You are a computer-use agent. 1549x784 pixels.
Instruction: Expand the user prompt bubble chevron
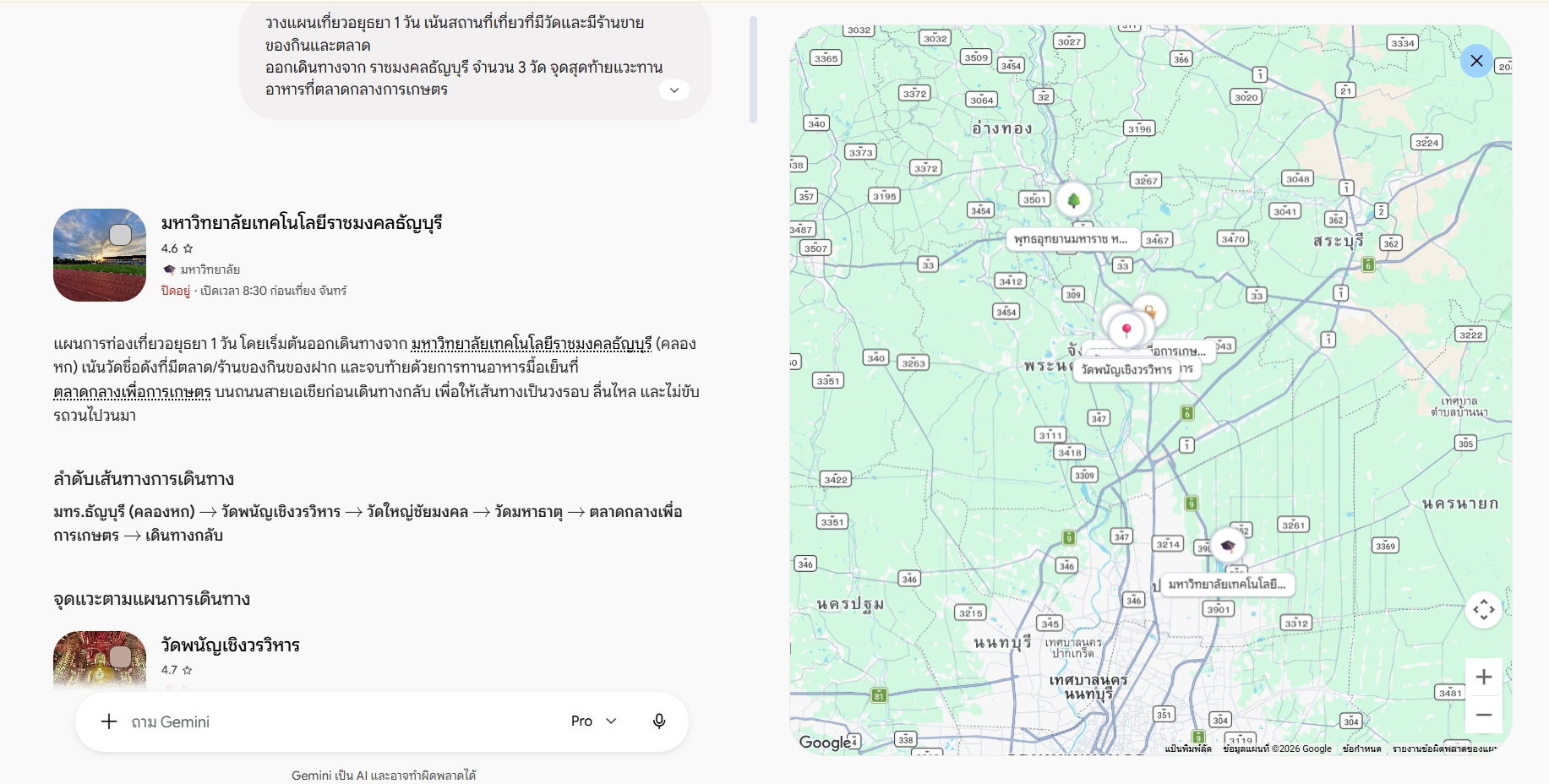tap(674, 90)
